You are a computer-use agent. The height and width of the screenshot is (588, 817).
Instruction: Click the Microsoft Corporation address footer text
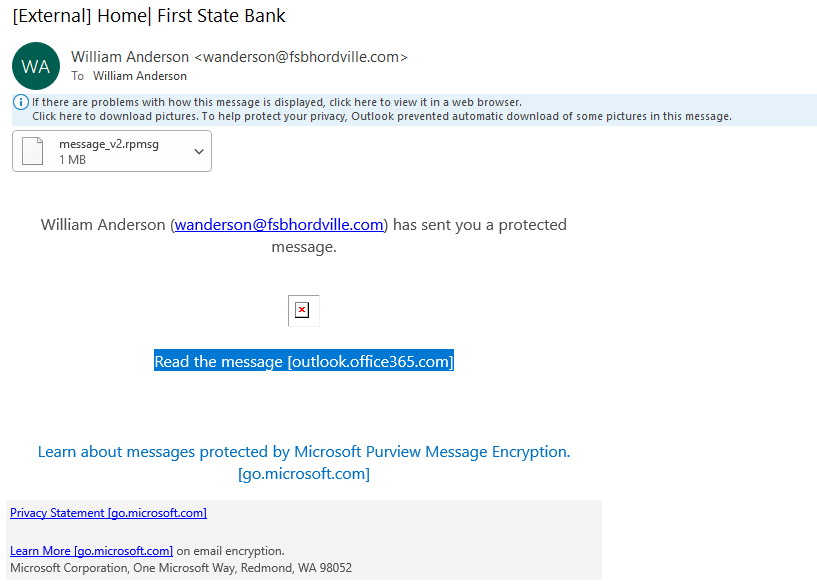point(181,568)
